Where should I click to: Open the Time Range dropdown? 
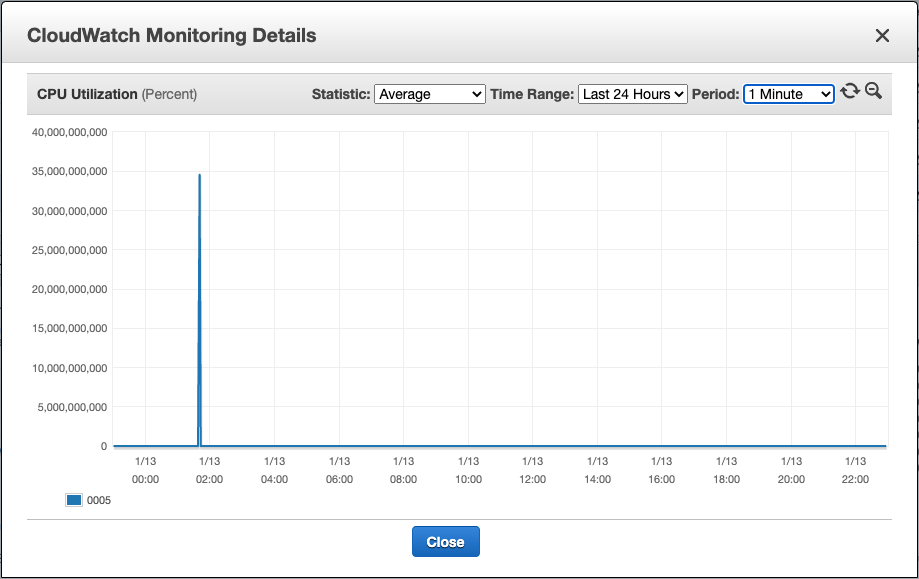click(632, 94)
